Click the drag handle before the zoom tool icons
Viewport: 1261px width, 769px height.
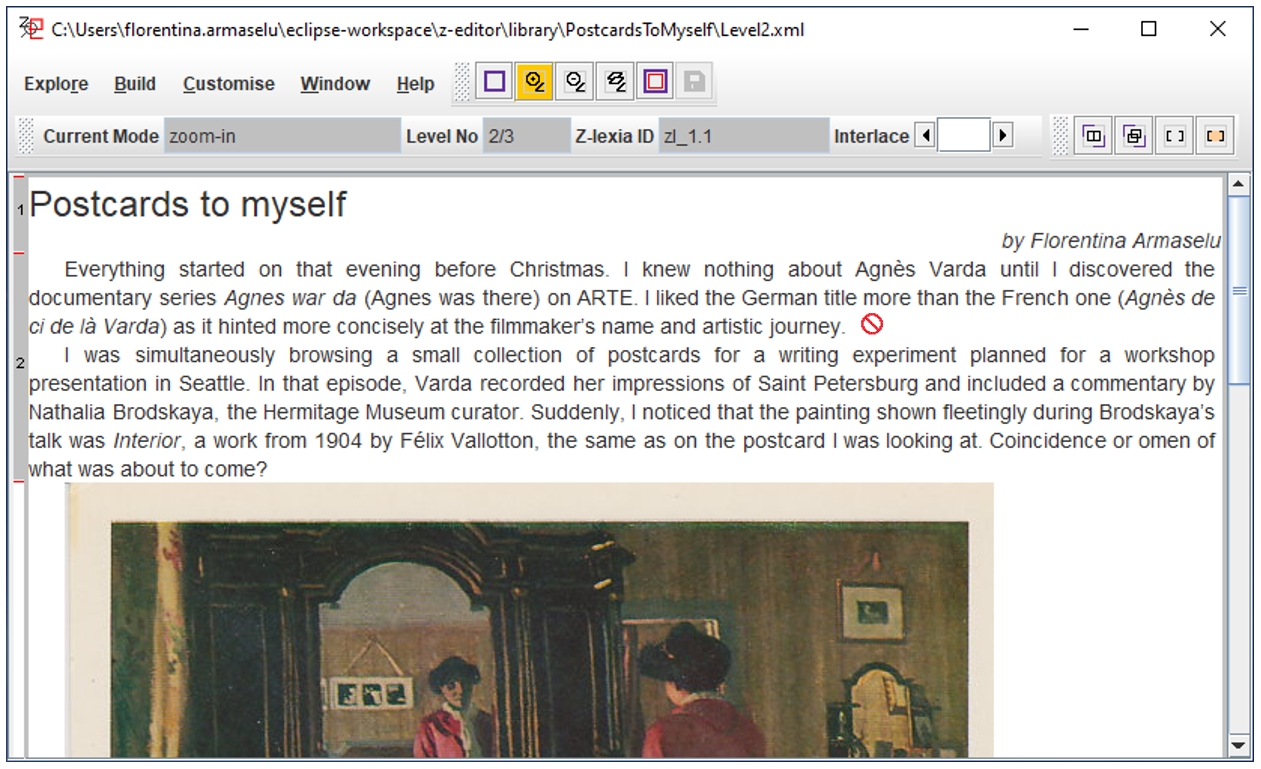[461, 82]
